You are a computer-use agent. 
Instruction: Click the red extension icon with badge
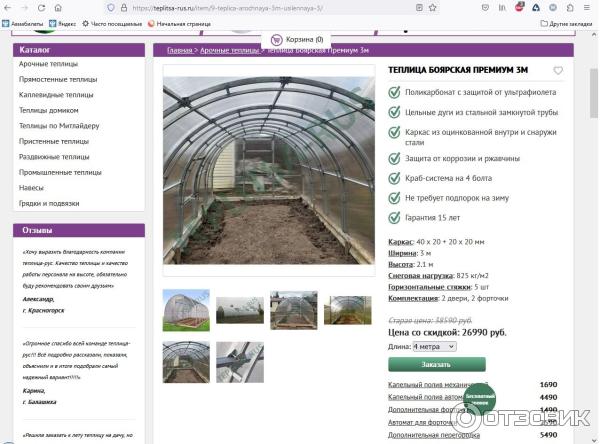pyautogui.click(x=519, y=7)
